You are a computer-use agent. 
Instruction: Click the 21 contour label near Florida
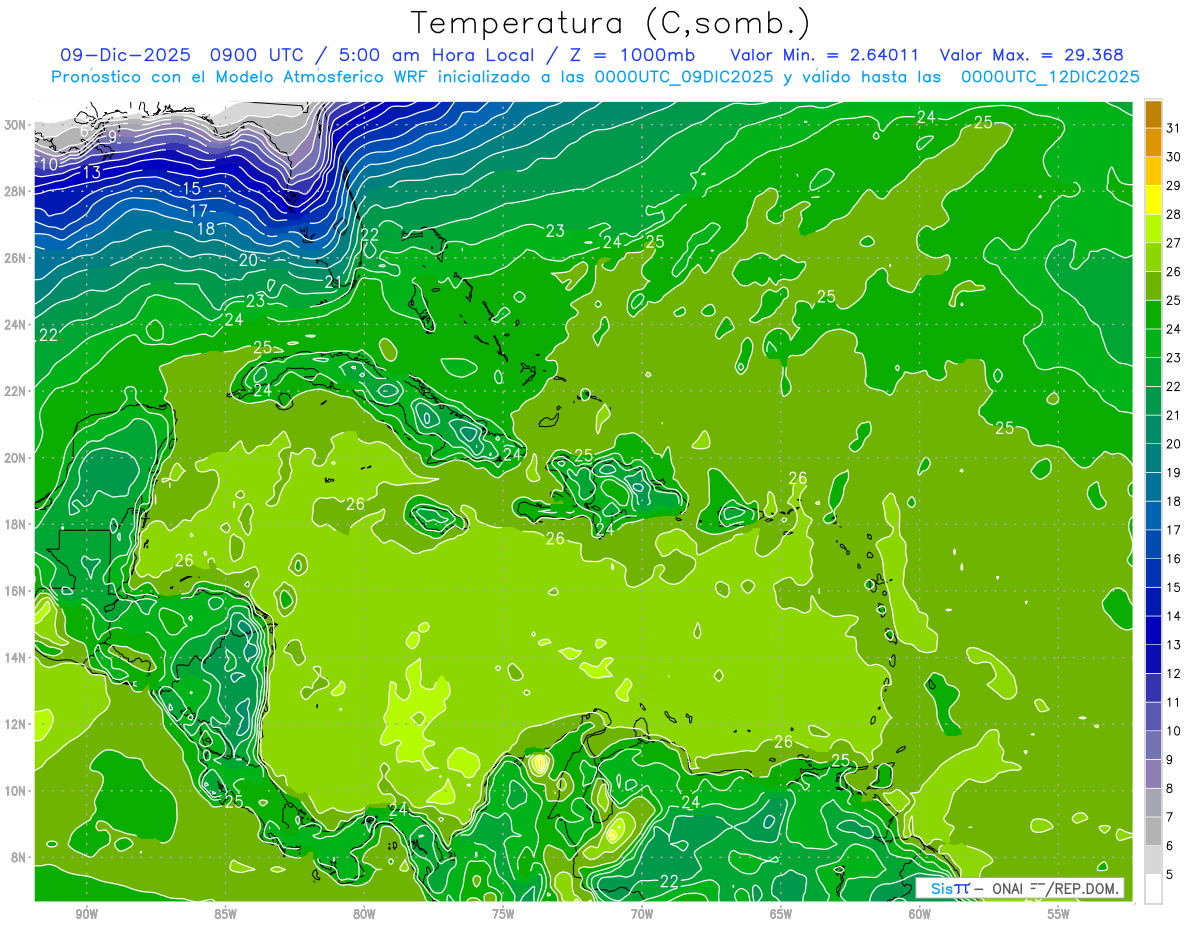334,282
